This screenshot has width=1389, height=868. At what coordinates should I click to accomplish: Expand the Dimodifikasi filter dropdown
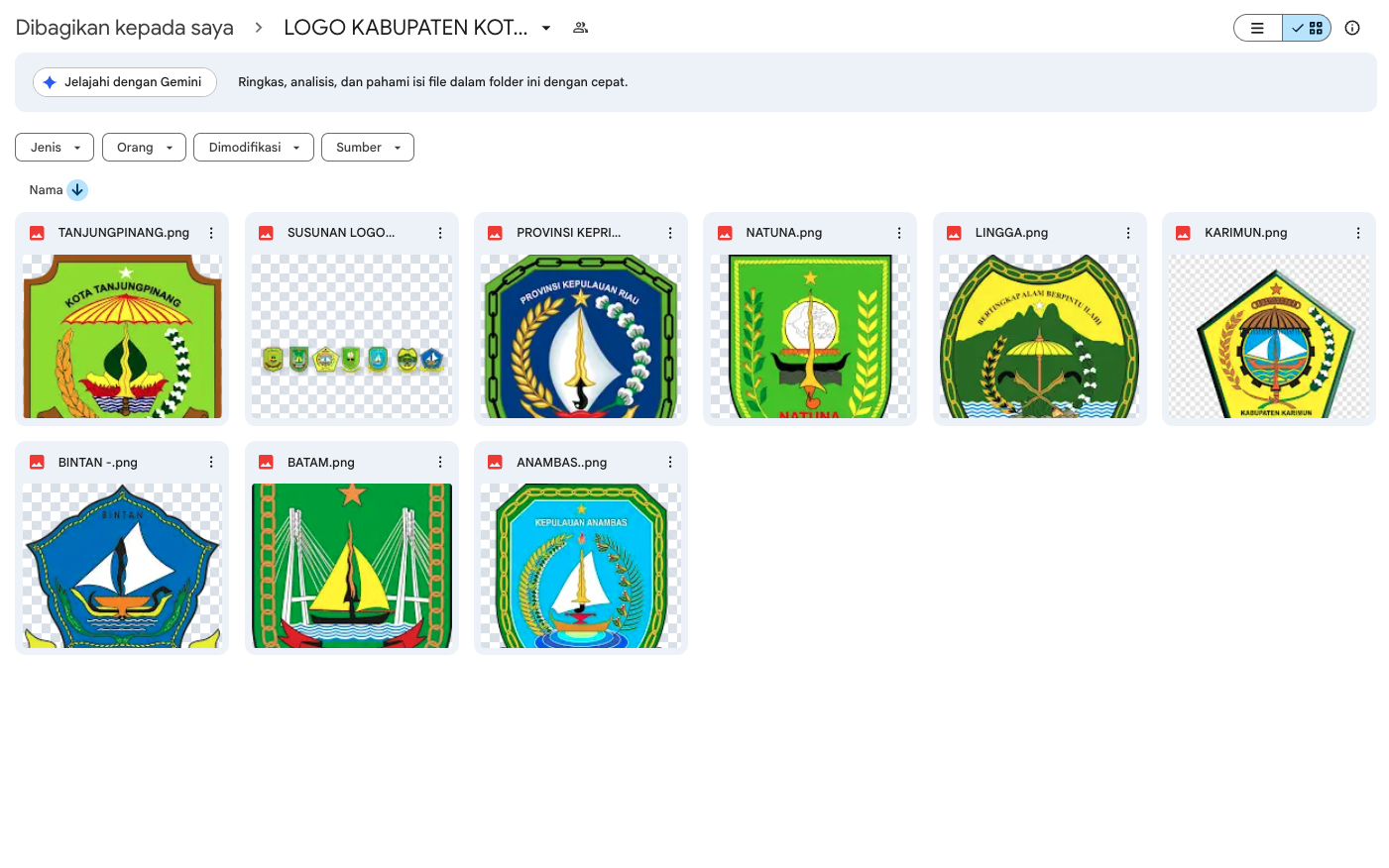coord(254,147)
